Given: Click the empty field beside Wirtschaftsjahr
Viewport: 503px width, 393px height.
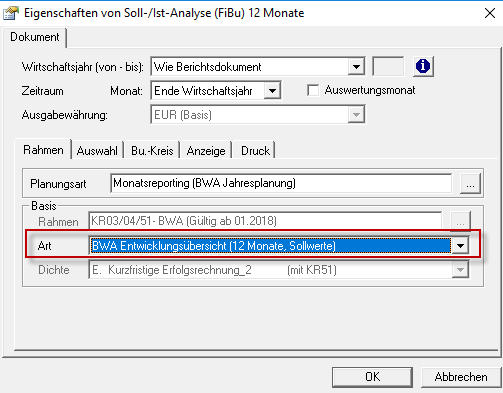Looking at the screenshot, I should pyautogui.click(x=388, y=67).
